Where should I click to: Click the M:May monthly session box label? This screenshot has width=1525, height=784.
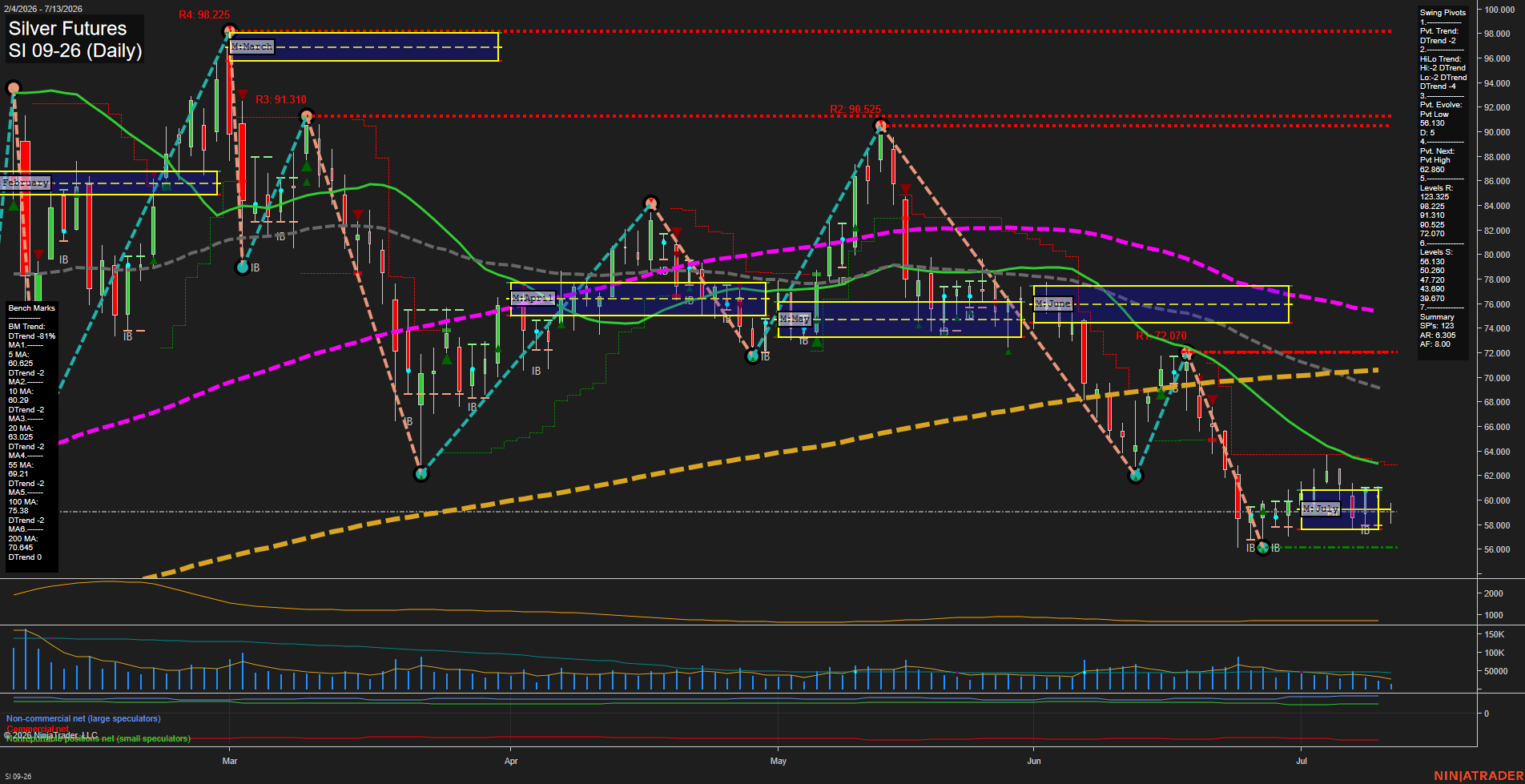pyautogui.click(x=795, y=319)
